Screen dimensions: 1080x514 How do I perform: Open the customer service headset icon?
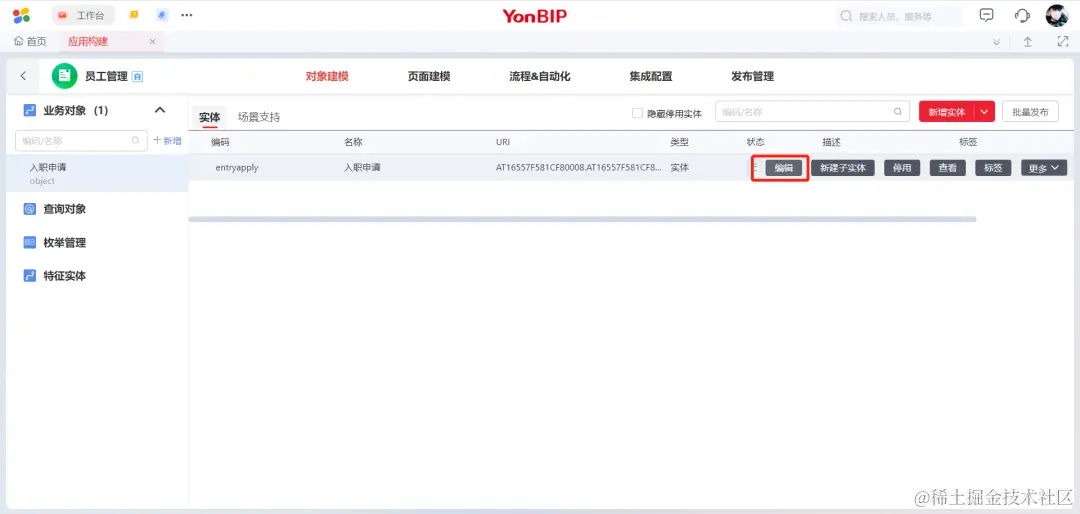point(1022,15)
